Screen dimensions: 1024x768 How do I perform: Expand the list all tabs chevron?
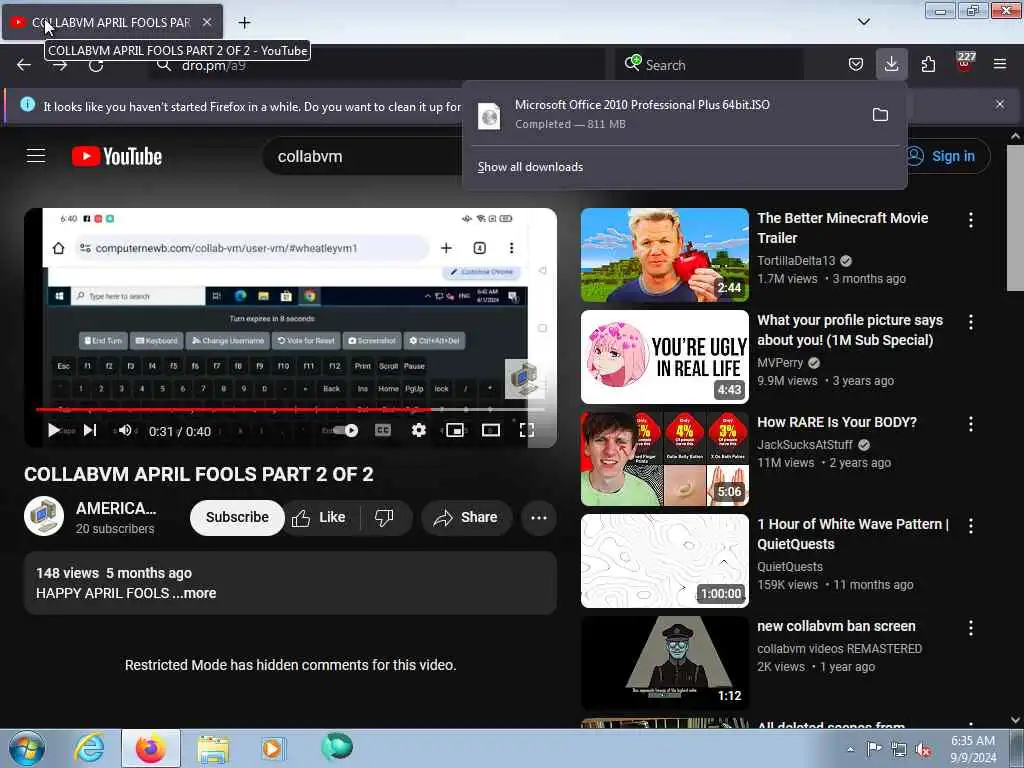pos(863,22)
